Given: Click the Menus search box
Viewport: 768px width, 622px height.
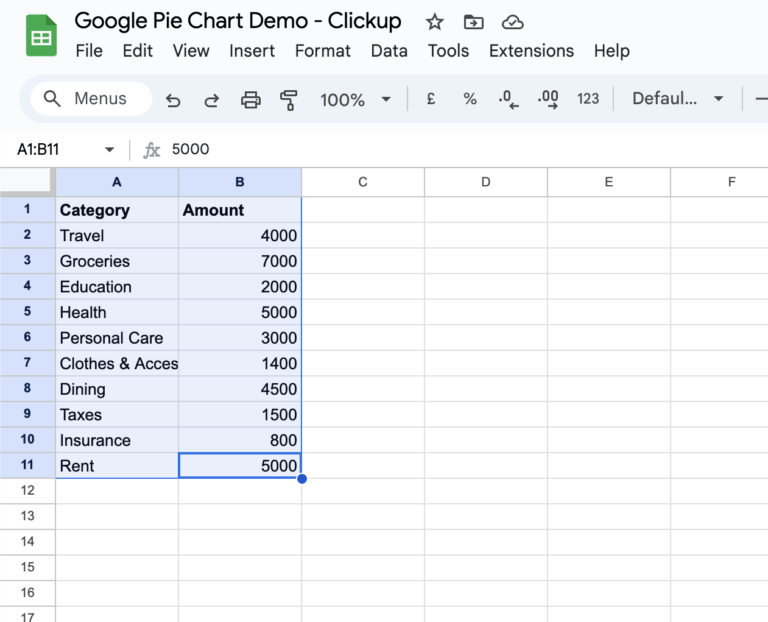Looking at the screenshot, I should point(91,99).
